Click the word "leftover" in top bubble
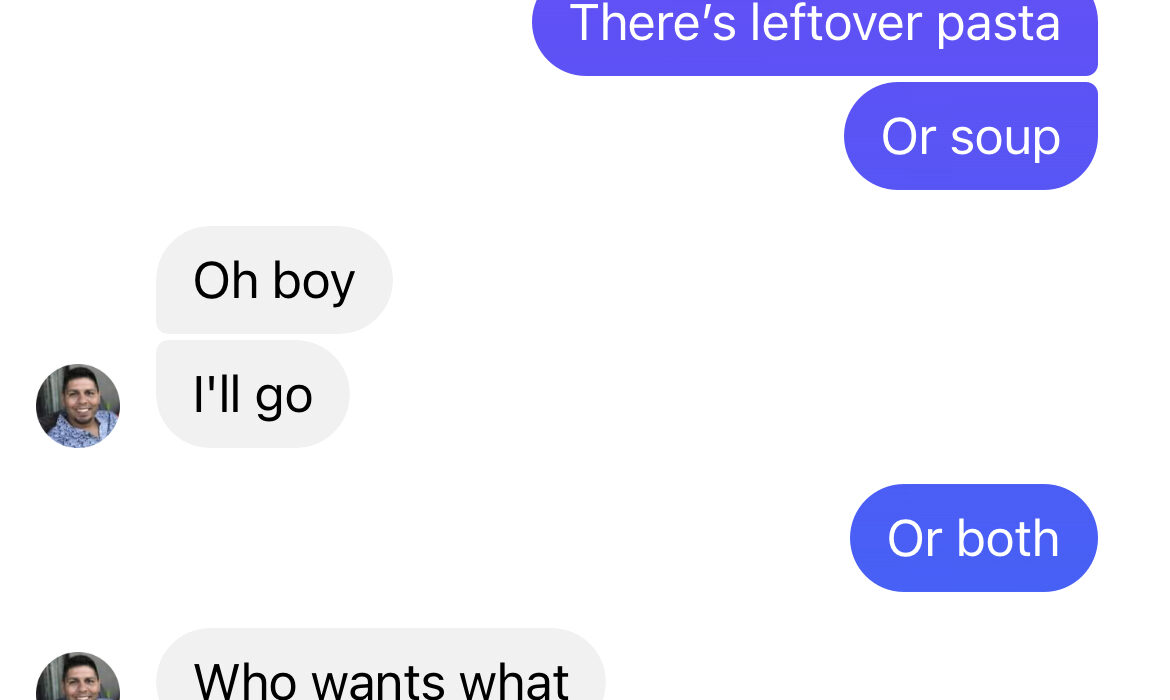Screen dimensions: 1170x700 point(836,22)
